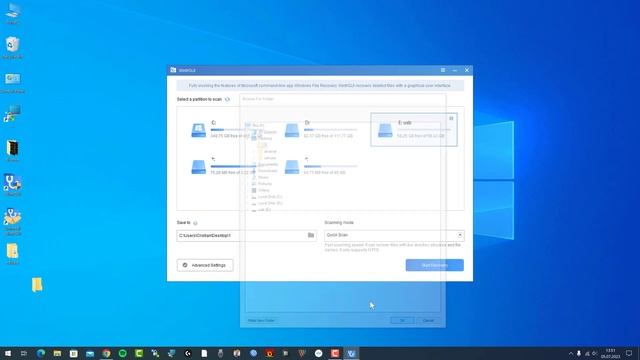Click the active WinfrGUI taskbar icon
This screenshot has width=640, height=360.
click(351, 353)
